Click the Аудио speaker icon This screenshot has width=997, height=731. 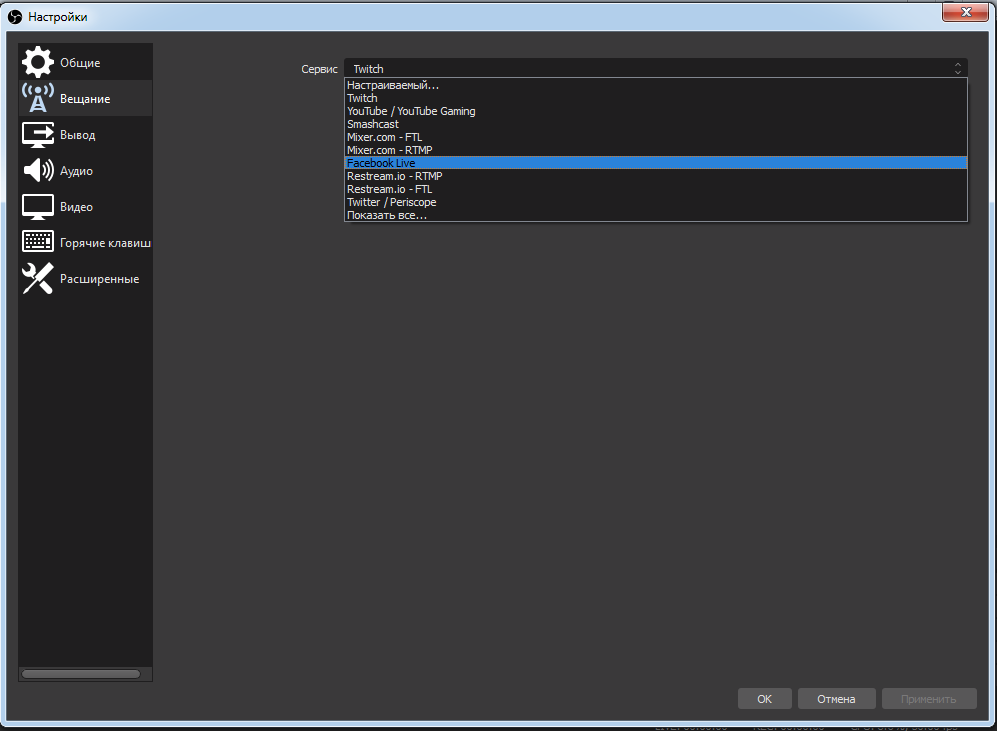38,170
